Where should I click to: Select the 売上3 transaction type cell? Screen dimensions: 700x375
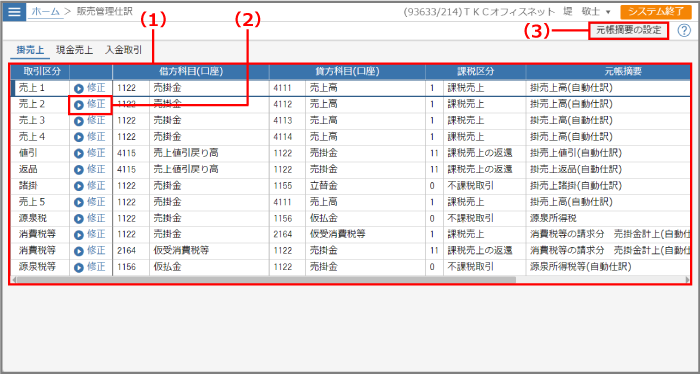[x=40, y=121]
